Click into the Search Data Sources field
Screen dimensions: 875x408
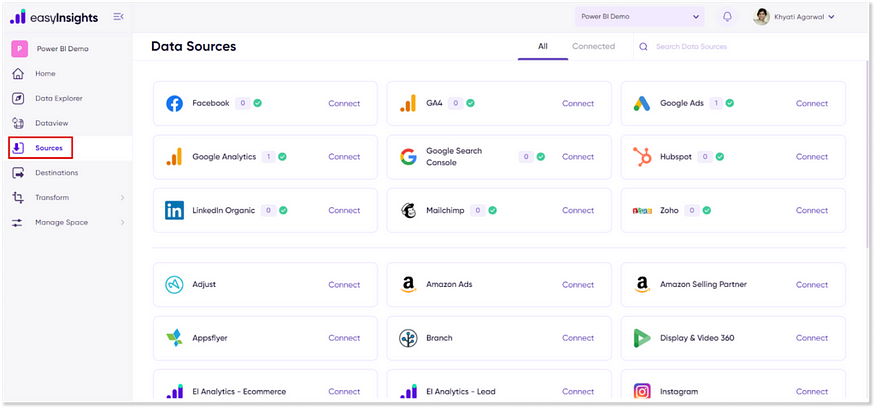(x=745, y=47)
